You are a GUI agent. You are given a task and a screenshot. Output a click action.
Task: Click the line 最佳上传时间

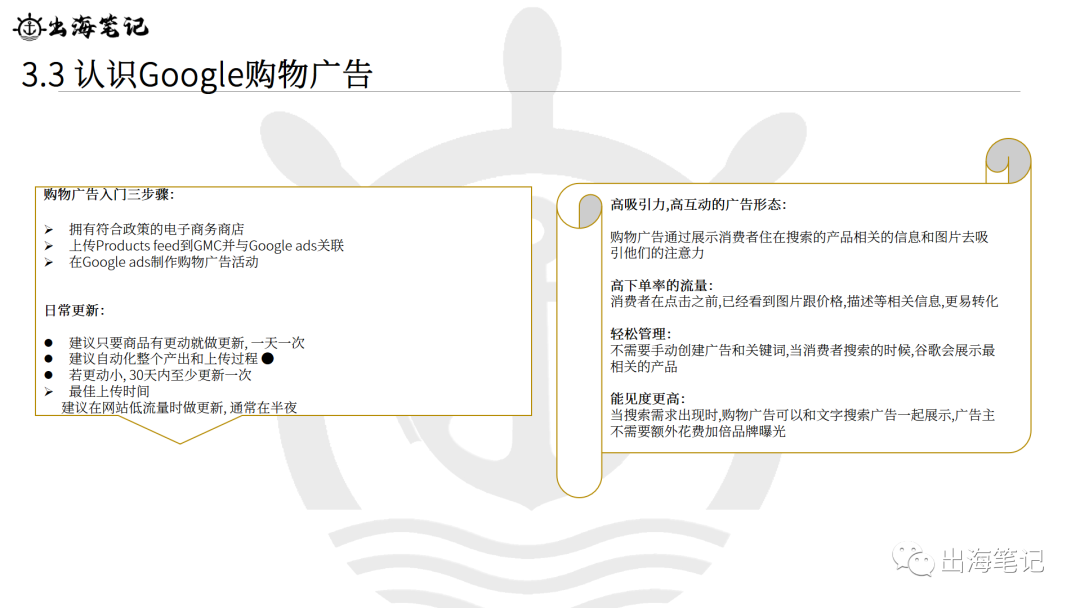[109, 392]
